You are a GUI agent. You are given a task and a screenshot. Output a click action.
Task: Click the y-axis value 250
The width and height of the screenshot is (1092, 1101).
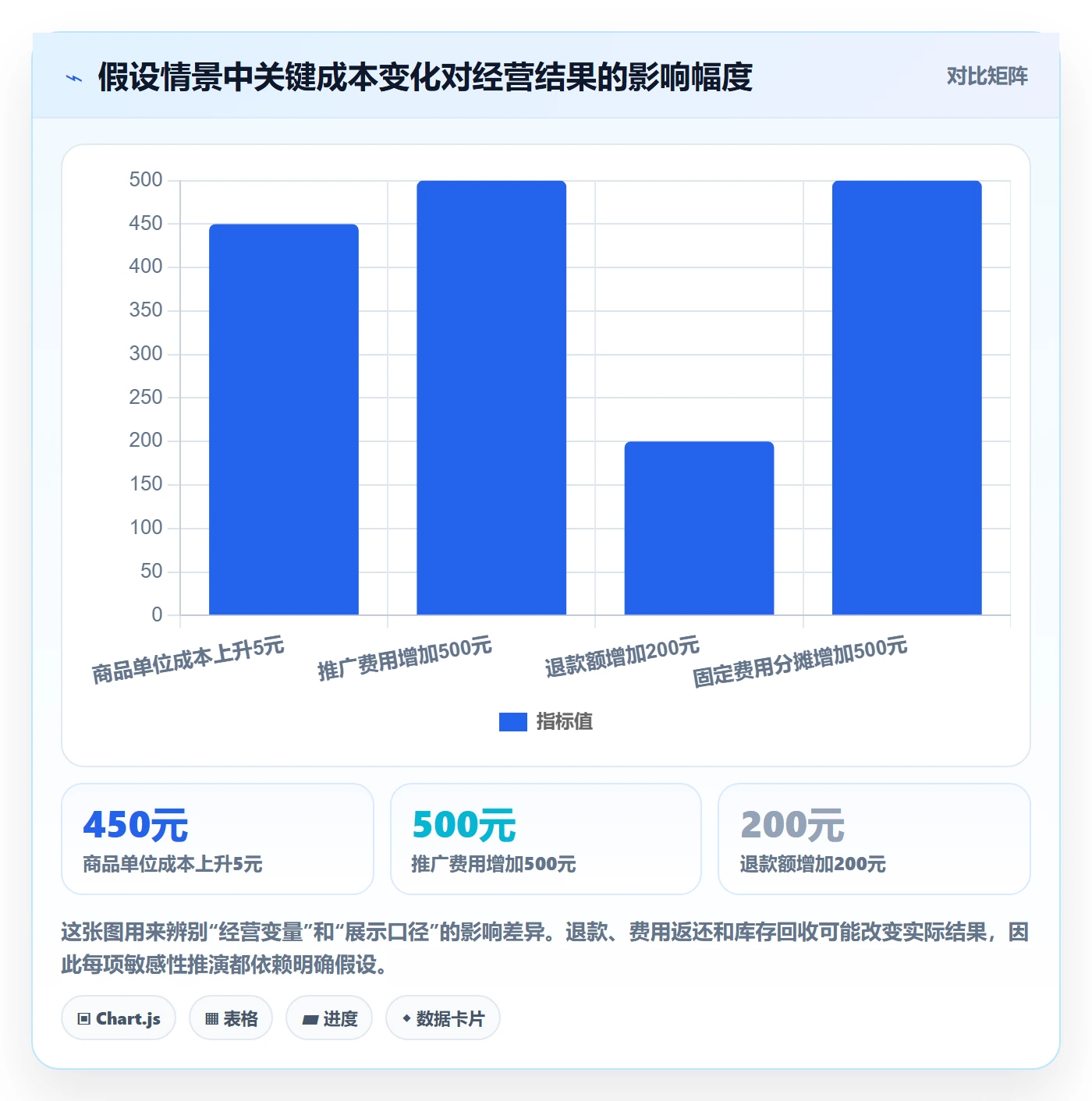click(x=146, y=398)
